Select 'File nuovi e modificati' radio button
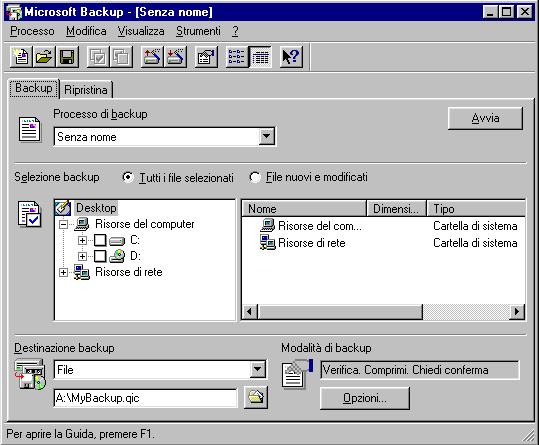 (x=255, y=177)
